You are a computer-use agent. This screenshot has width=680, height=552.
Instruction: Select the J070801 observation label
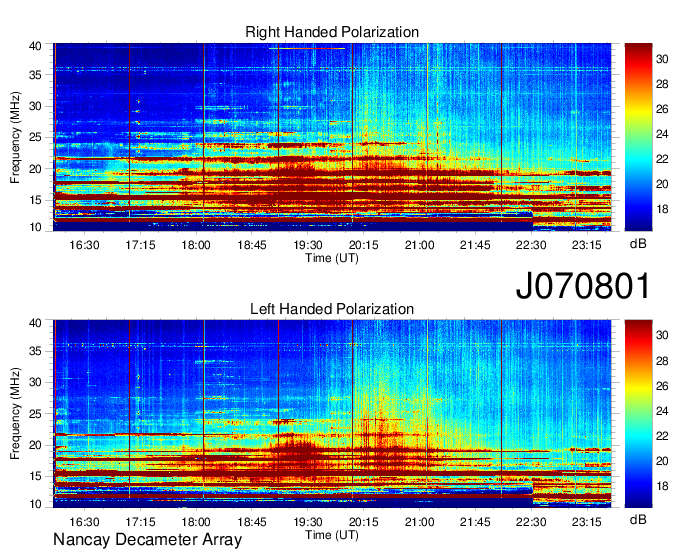583,286
